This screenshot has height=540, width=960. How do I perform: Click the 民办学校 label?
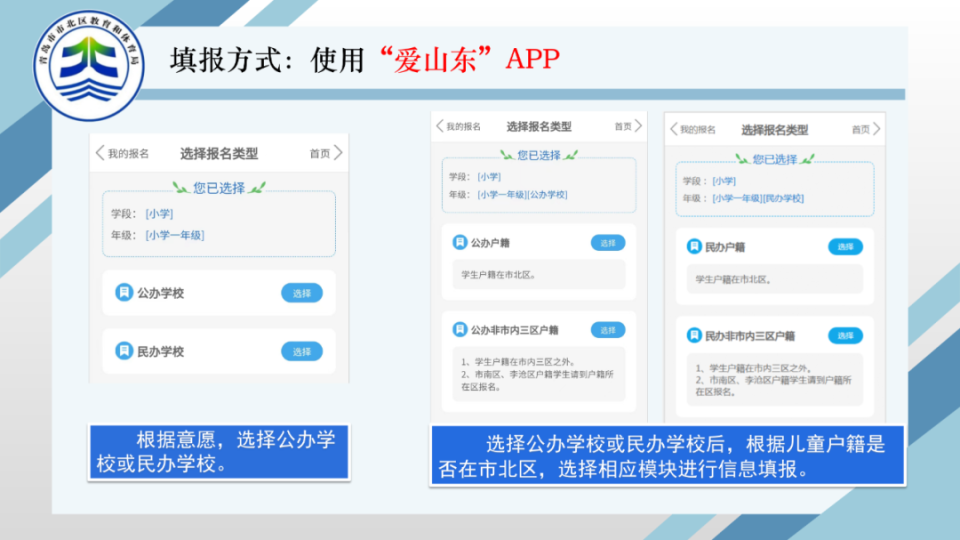pos(160,351)
